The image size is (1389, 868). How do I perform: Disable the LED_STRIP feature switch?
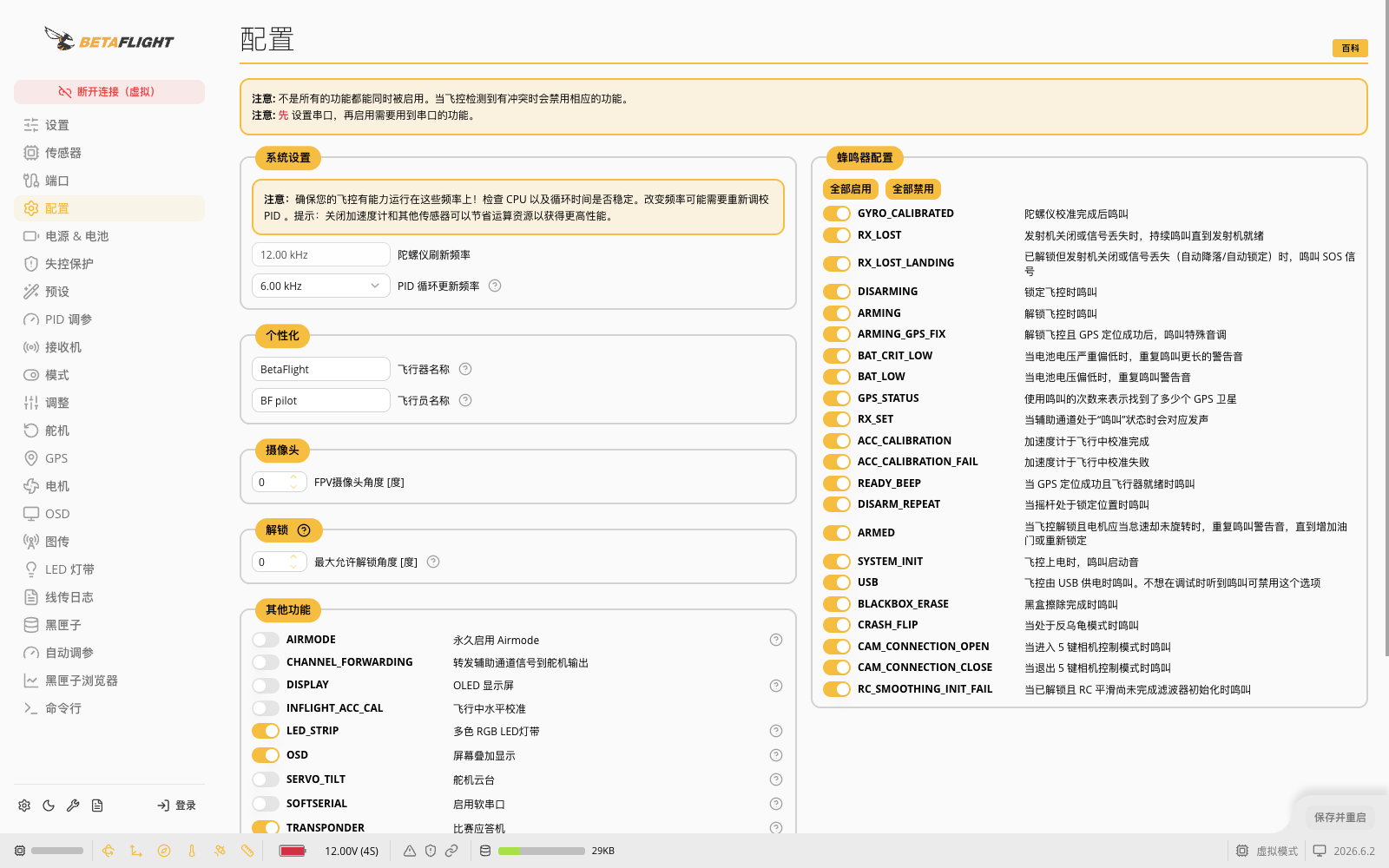(266, 731)
